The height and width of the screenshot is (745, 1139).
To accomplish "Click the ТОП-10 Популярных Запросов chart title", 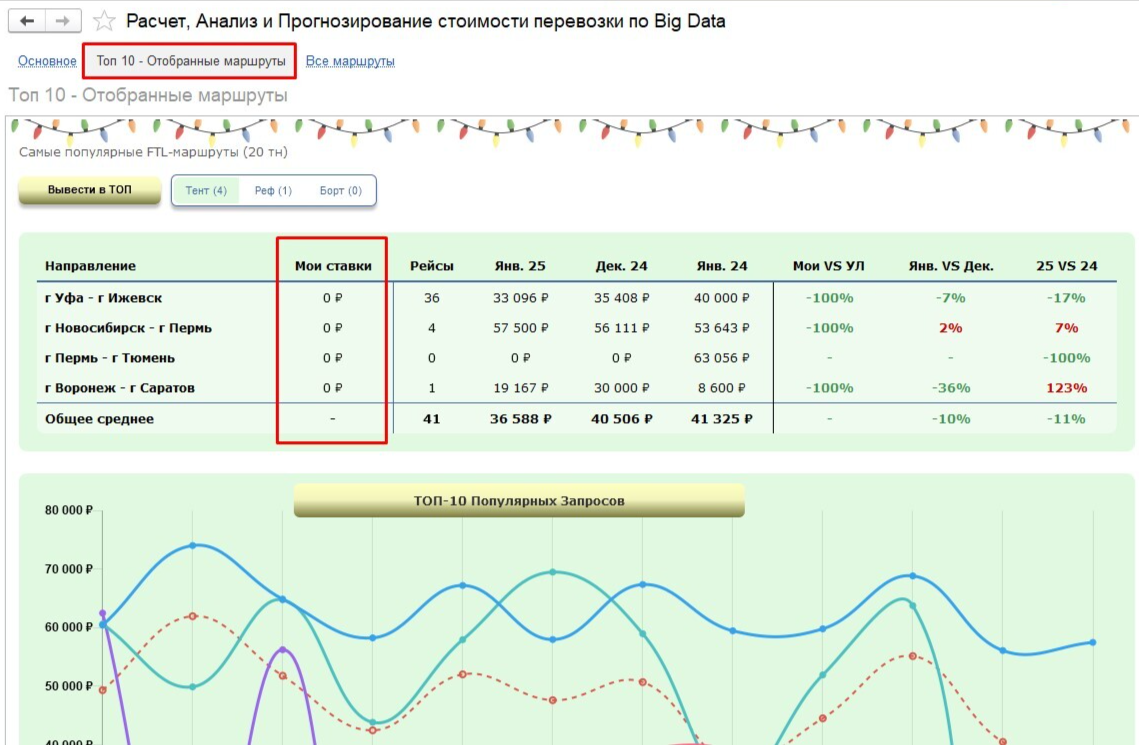I will point(519,500).
